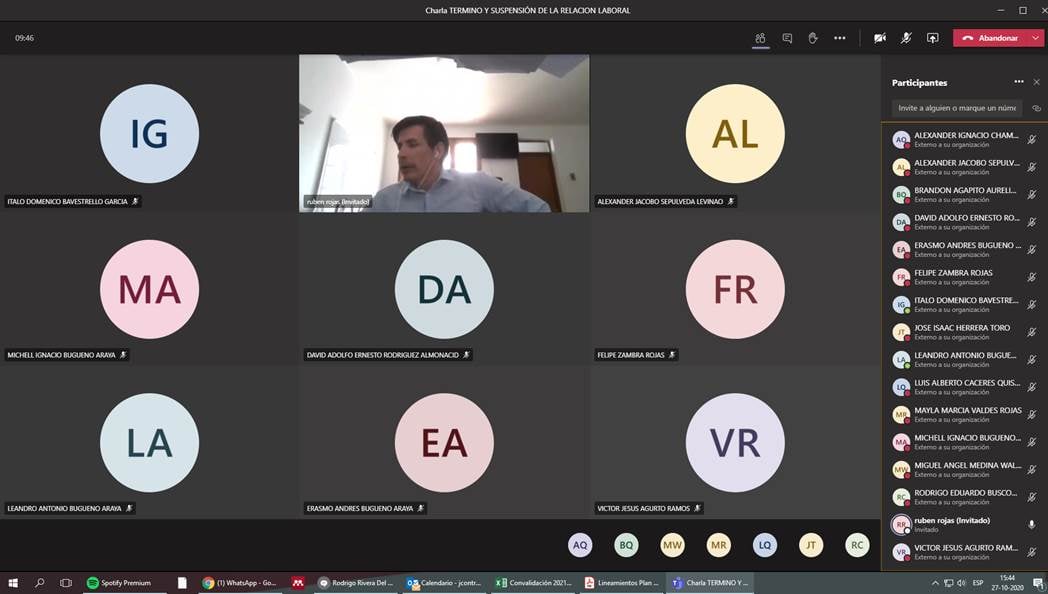Select JT avatar in overflow participant strip
Viewport: 1048px width, 594px height.
tap(811, 545)
